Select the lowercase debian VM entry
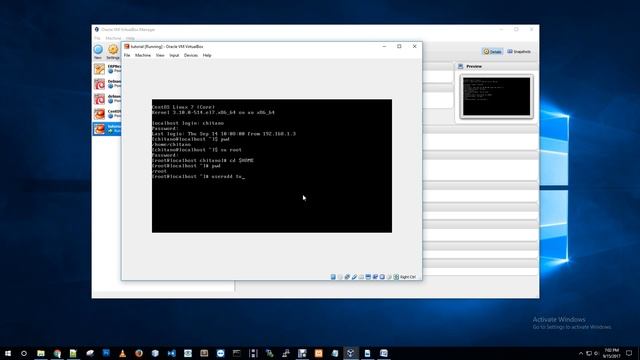This screenshot has width=640, height=360. 107,99
